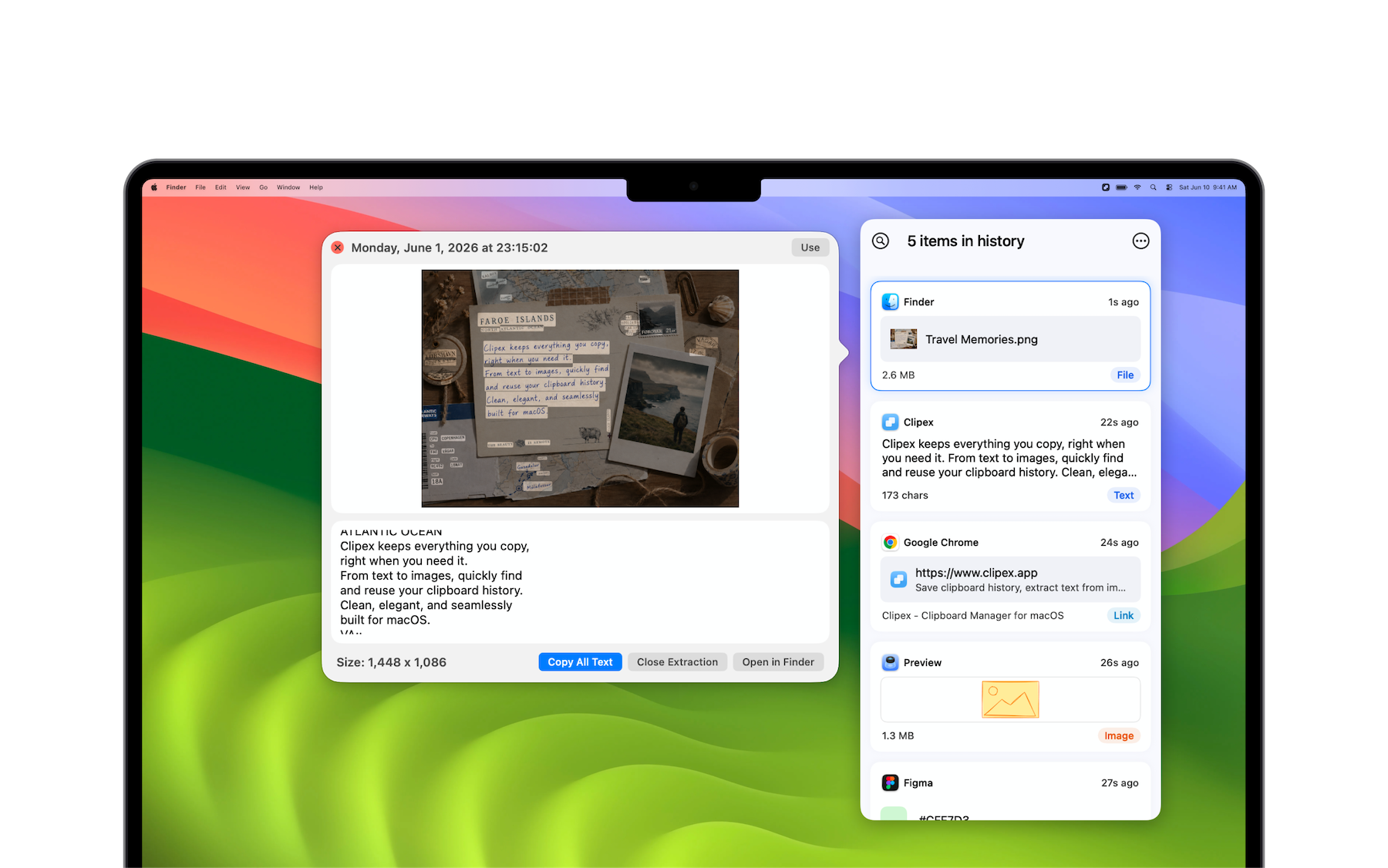Click Close Extraction
The image size is (1388, 868).
(x=677, y=662)
